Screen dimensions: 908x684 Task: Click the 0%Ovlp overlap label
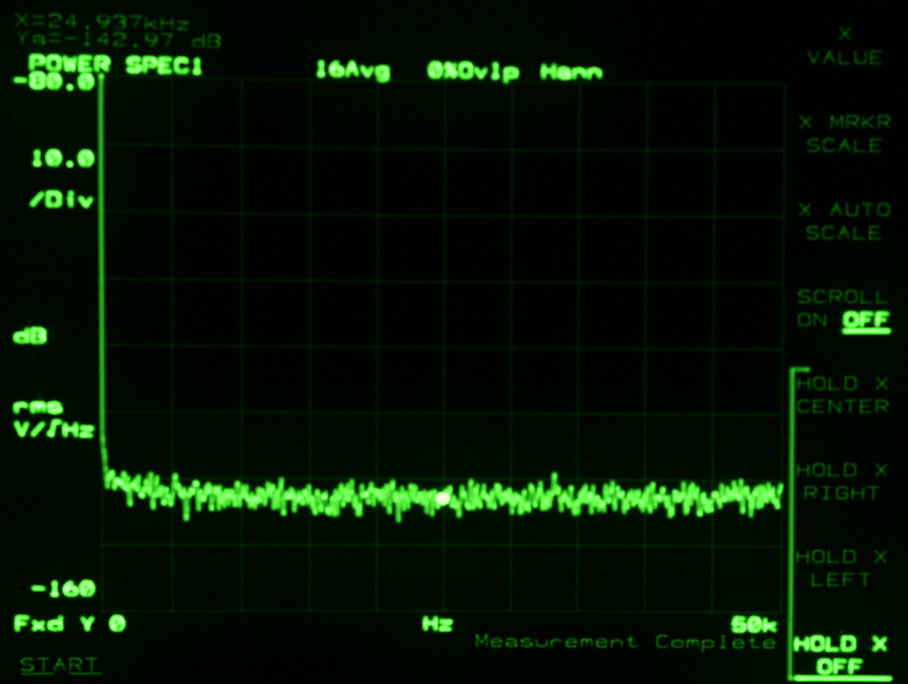pyautogui.click(x=473, y=71)
